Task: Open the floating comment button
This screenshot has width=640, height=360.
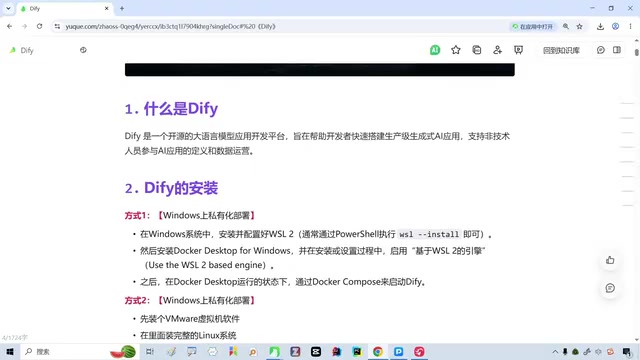Action: tap(610, 288)
